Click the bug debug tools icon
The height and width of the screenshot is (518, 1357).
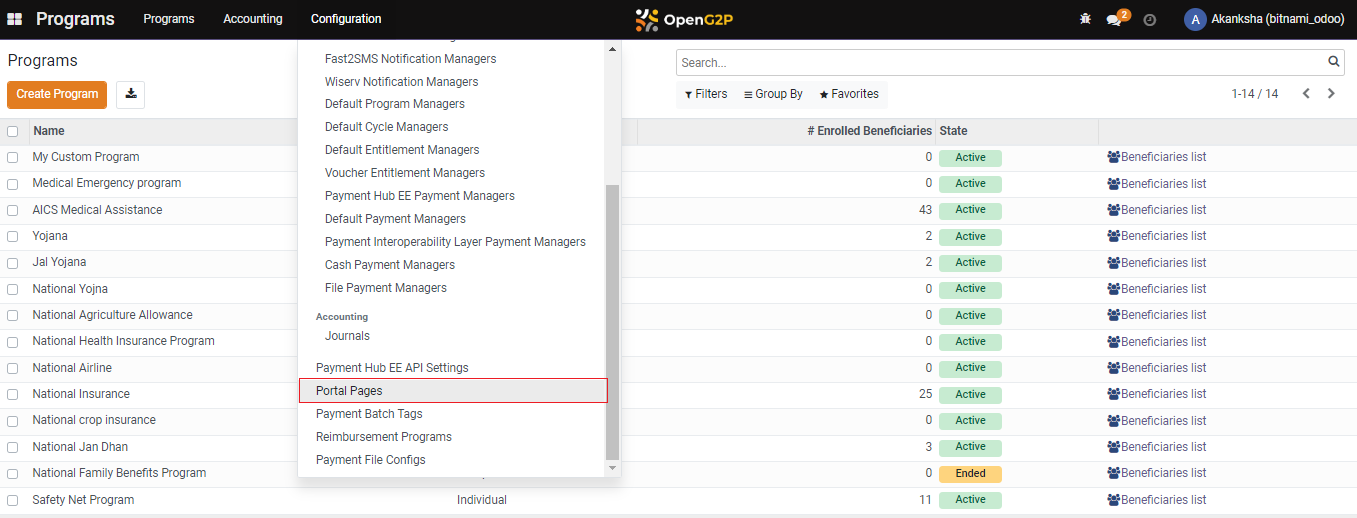tap(1086, 19)
